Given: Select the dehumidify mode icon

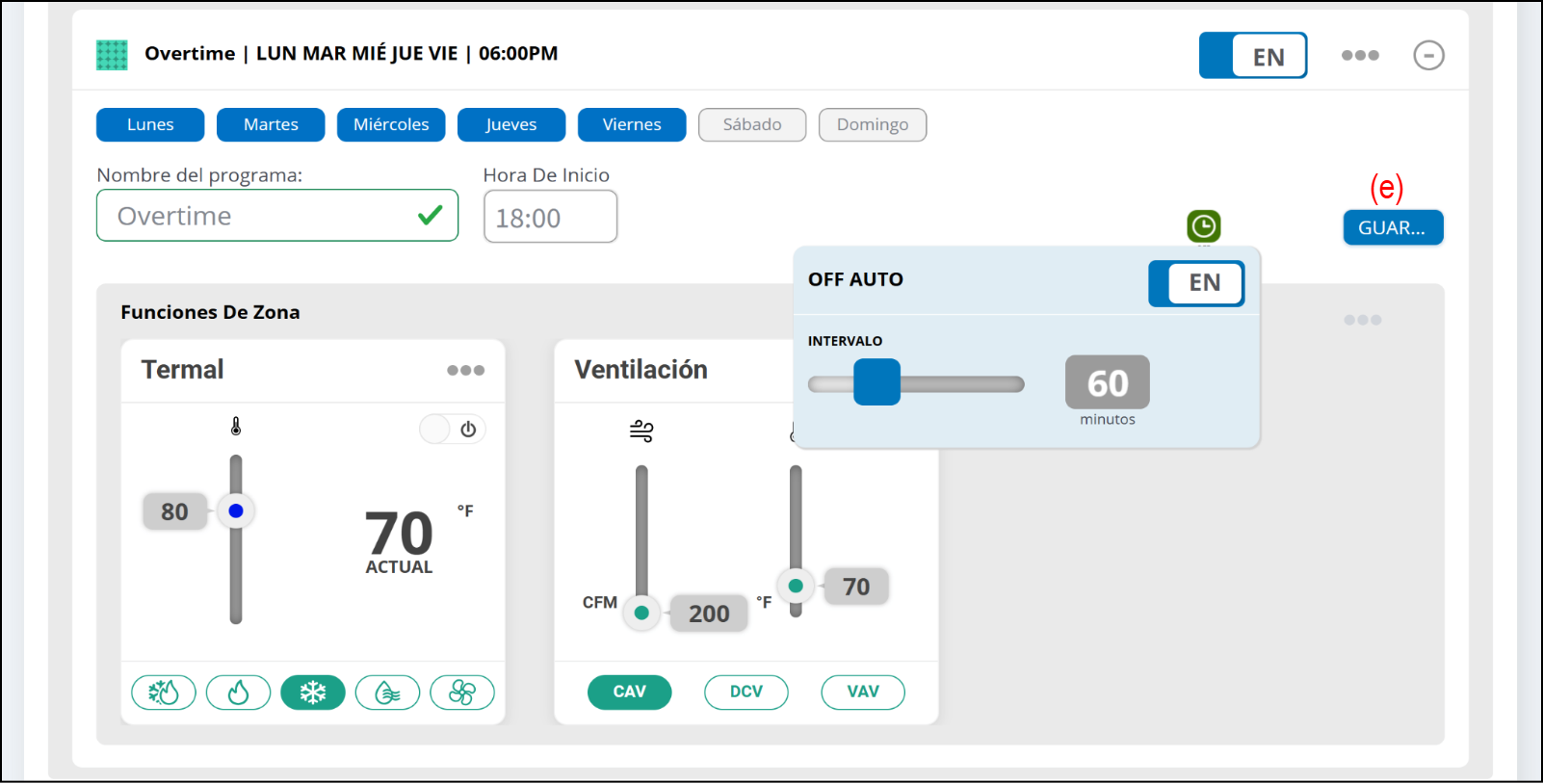Looking at the screenshot, I should [387, 693].
